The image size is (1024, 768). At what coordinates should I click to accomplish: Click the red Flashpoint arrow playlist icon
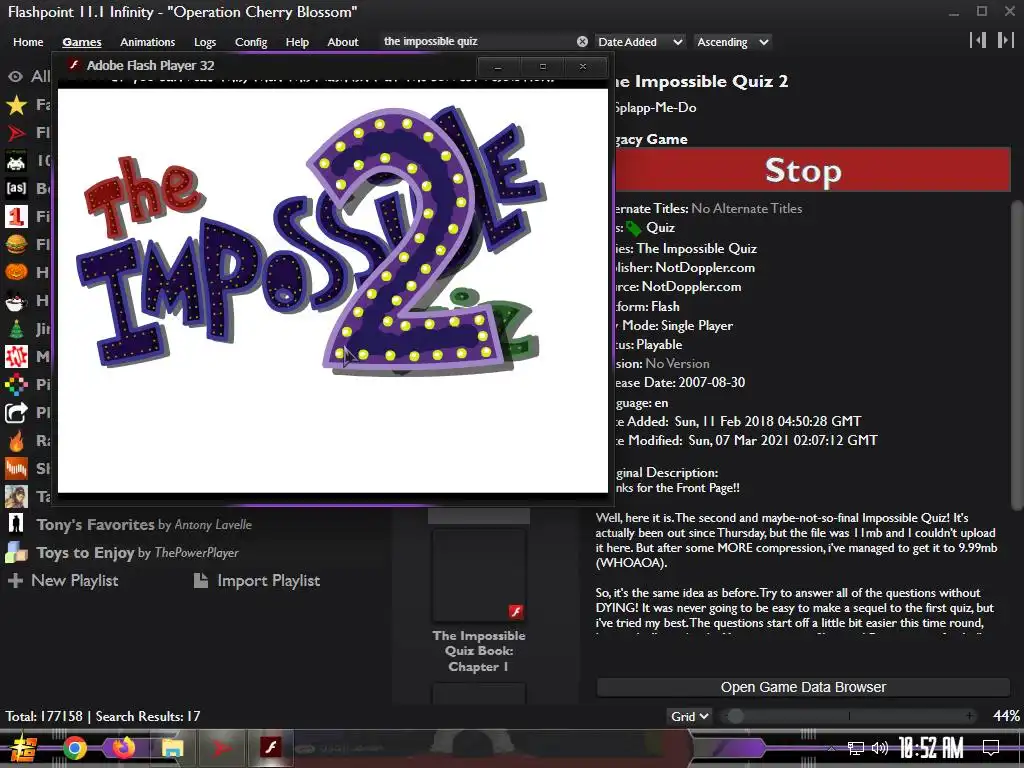tap(16, 133)
